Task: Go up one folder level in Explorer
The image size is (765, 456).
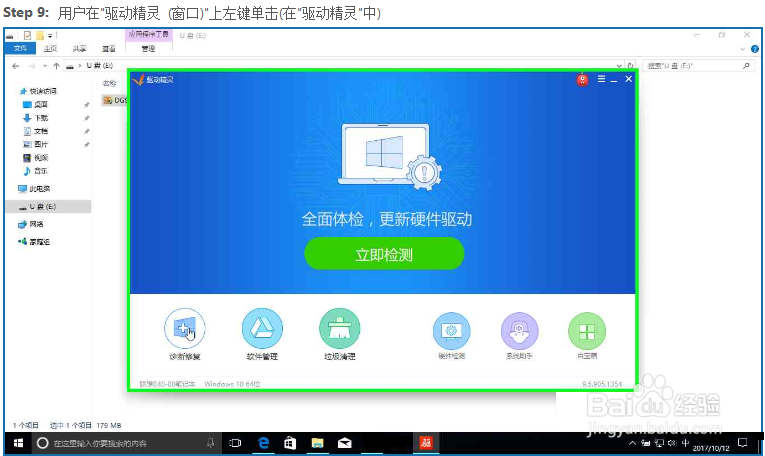Action: 57,66
